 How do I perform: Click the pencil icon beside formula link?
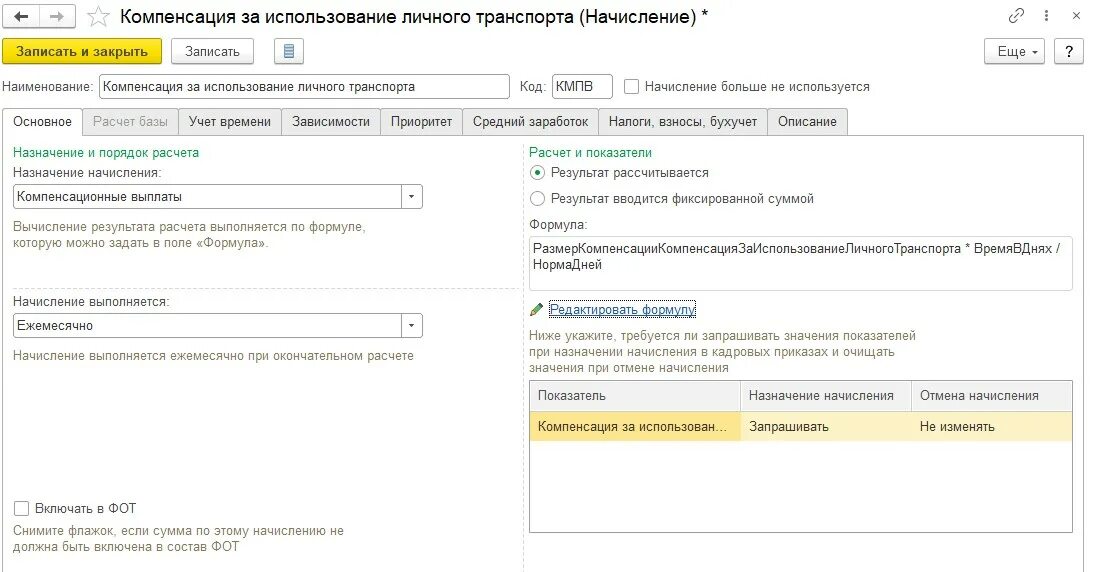[537, 310]
